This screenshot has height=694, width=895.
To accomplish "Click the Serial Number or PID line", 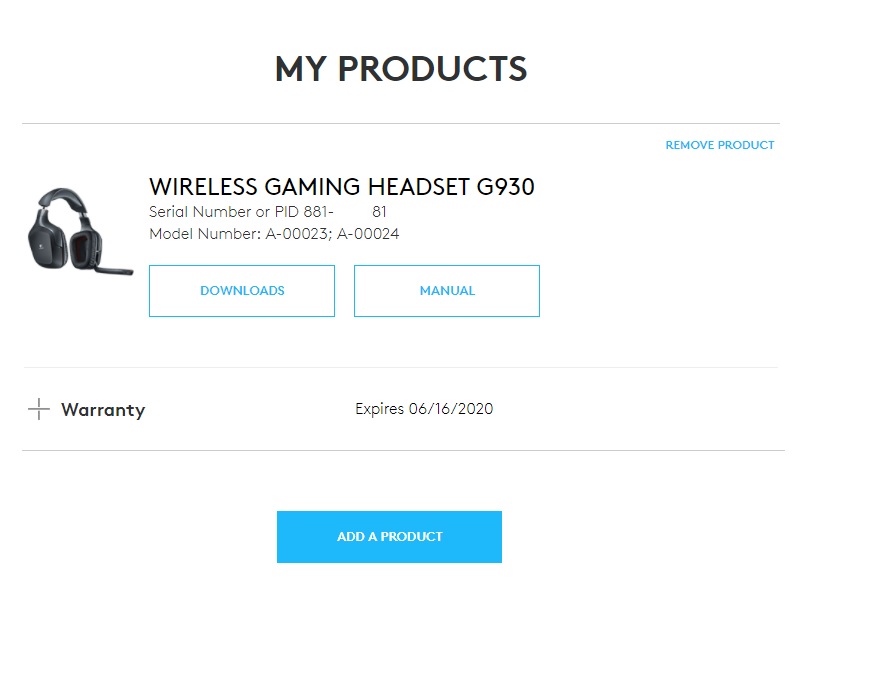I will (x=268, y=212).
